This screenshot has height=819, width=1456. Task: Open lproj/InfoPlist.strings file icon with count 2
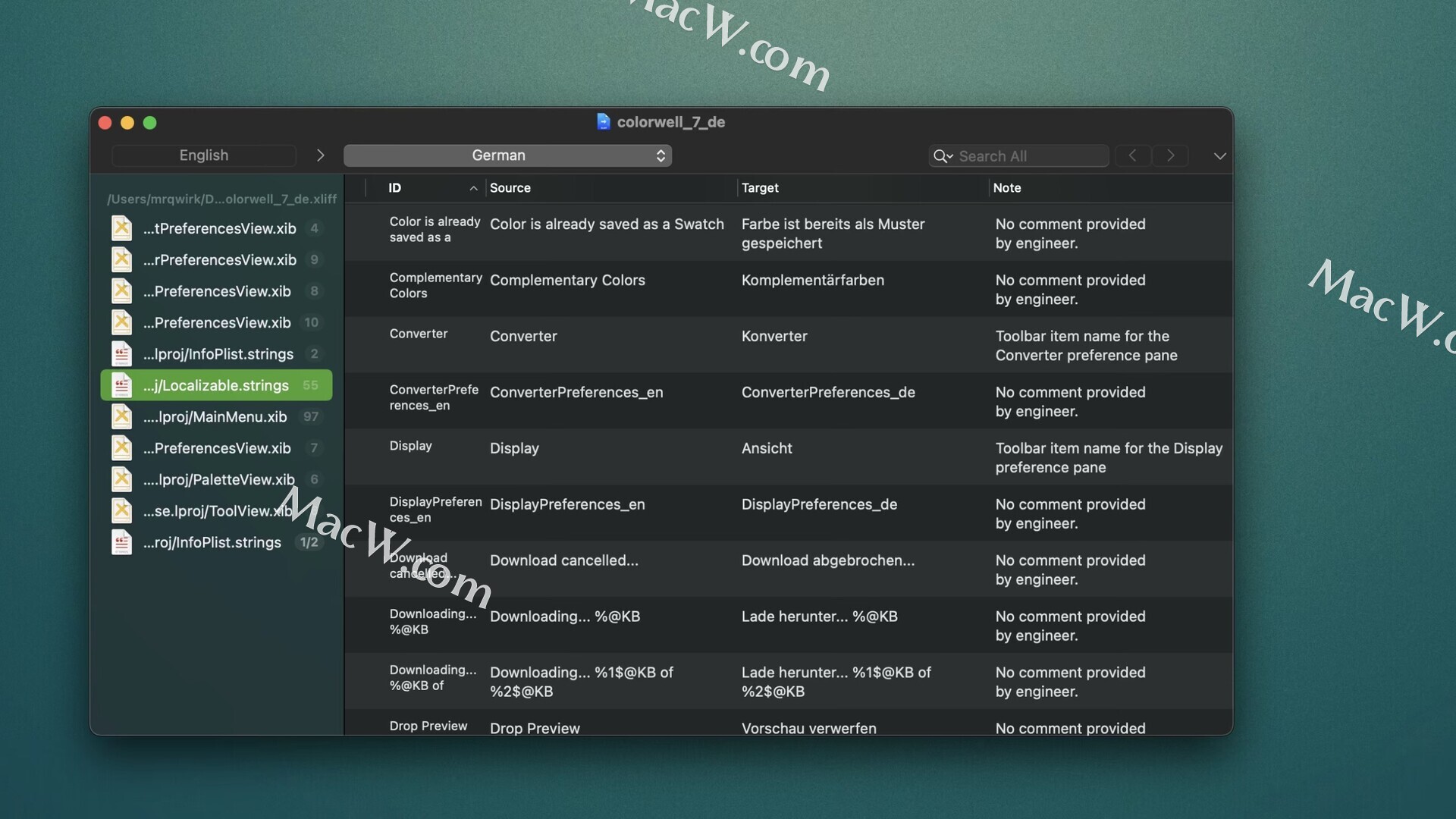122,354
